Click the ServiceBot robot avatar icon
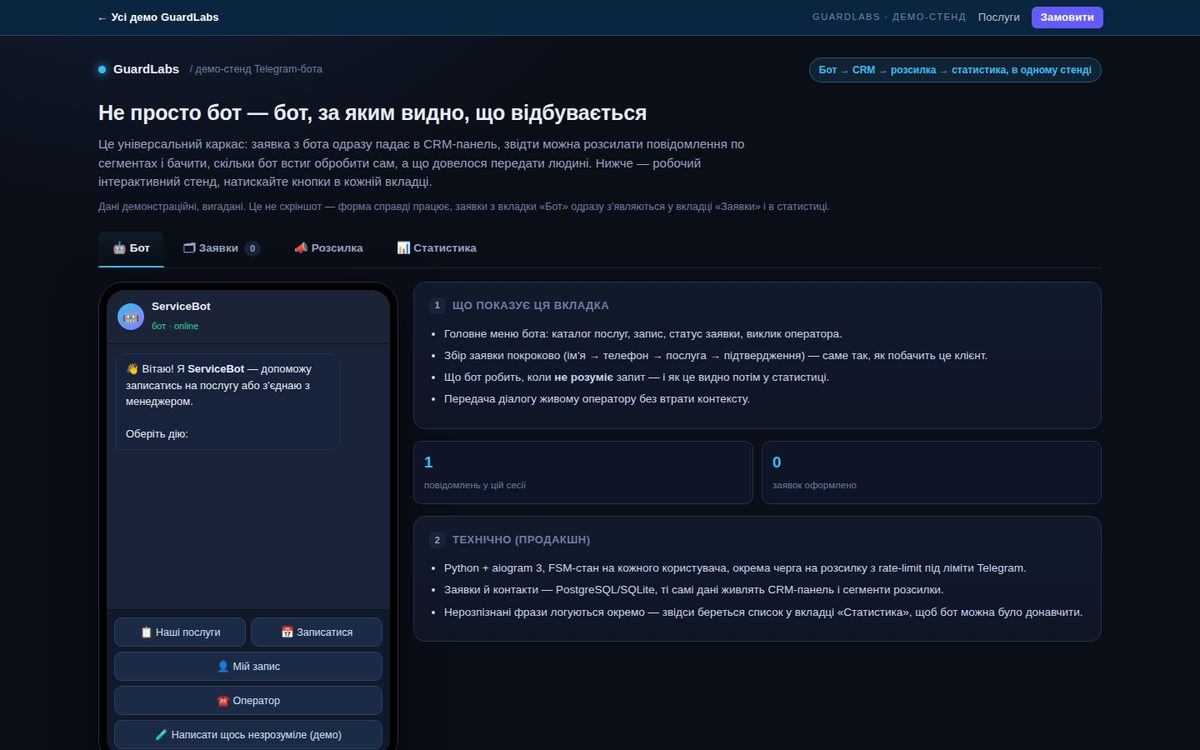This screenshot has width=1200, height=750. pyautogui.click(x=131, y=316)
